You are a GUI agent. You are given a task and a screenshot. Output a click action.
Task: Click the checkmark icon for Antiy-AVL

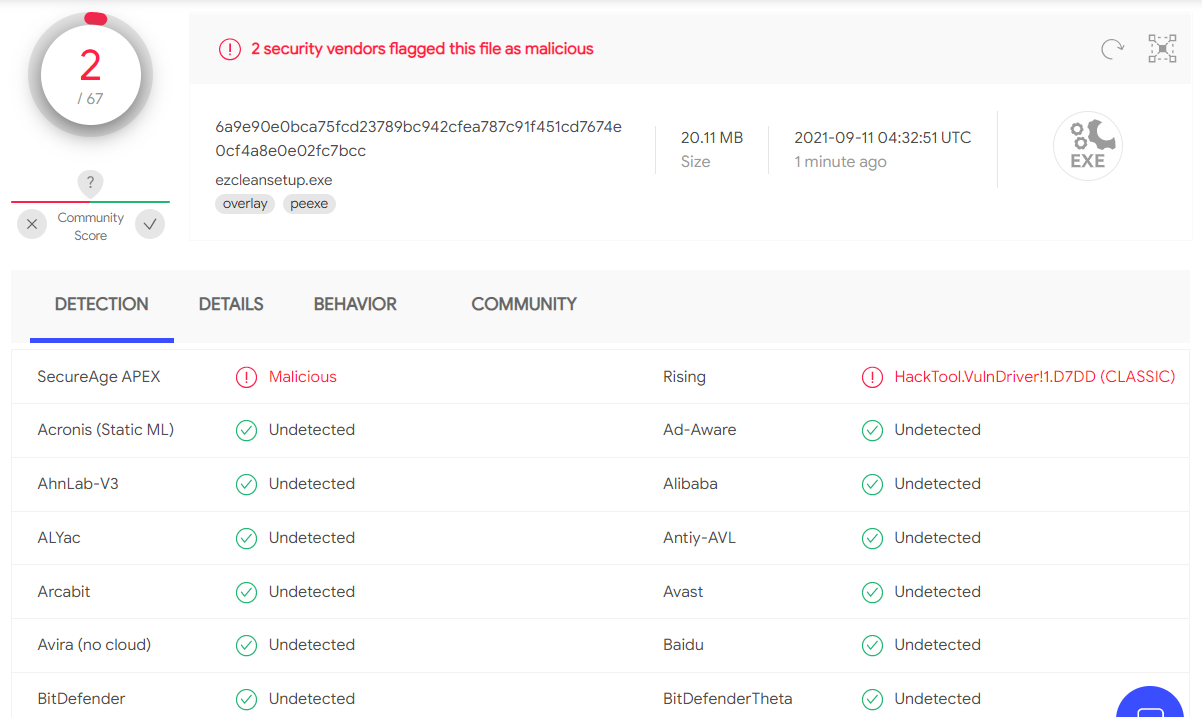872,538
